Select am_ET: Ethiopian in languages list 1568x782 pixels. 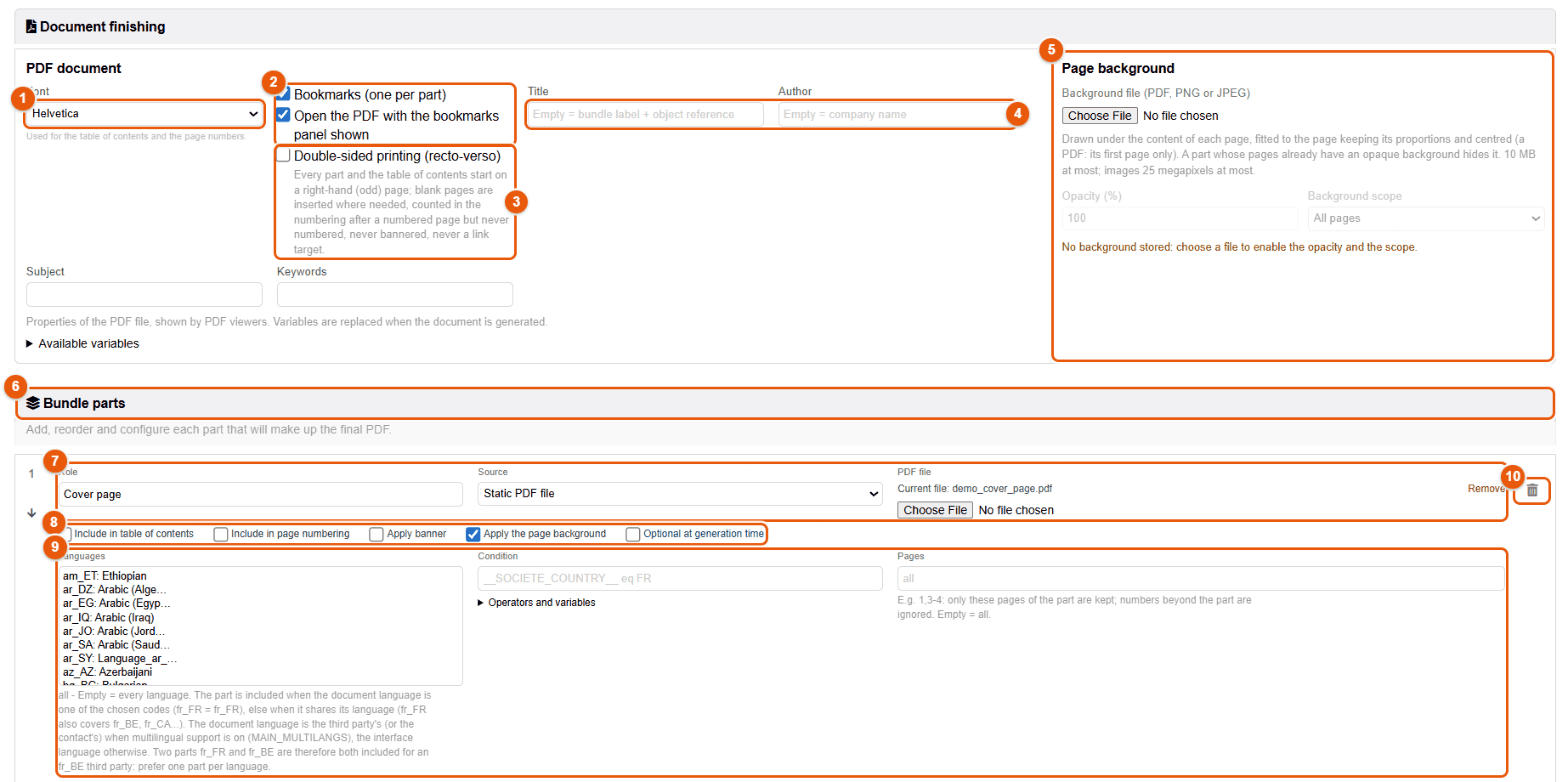click(x=105, y=576)
